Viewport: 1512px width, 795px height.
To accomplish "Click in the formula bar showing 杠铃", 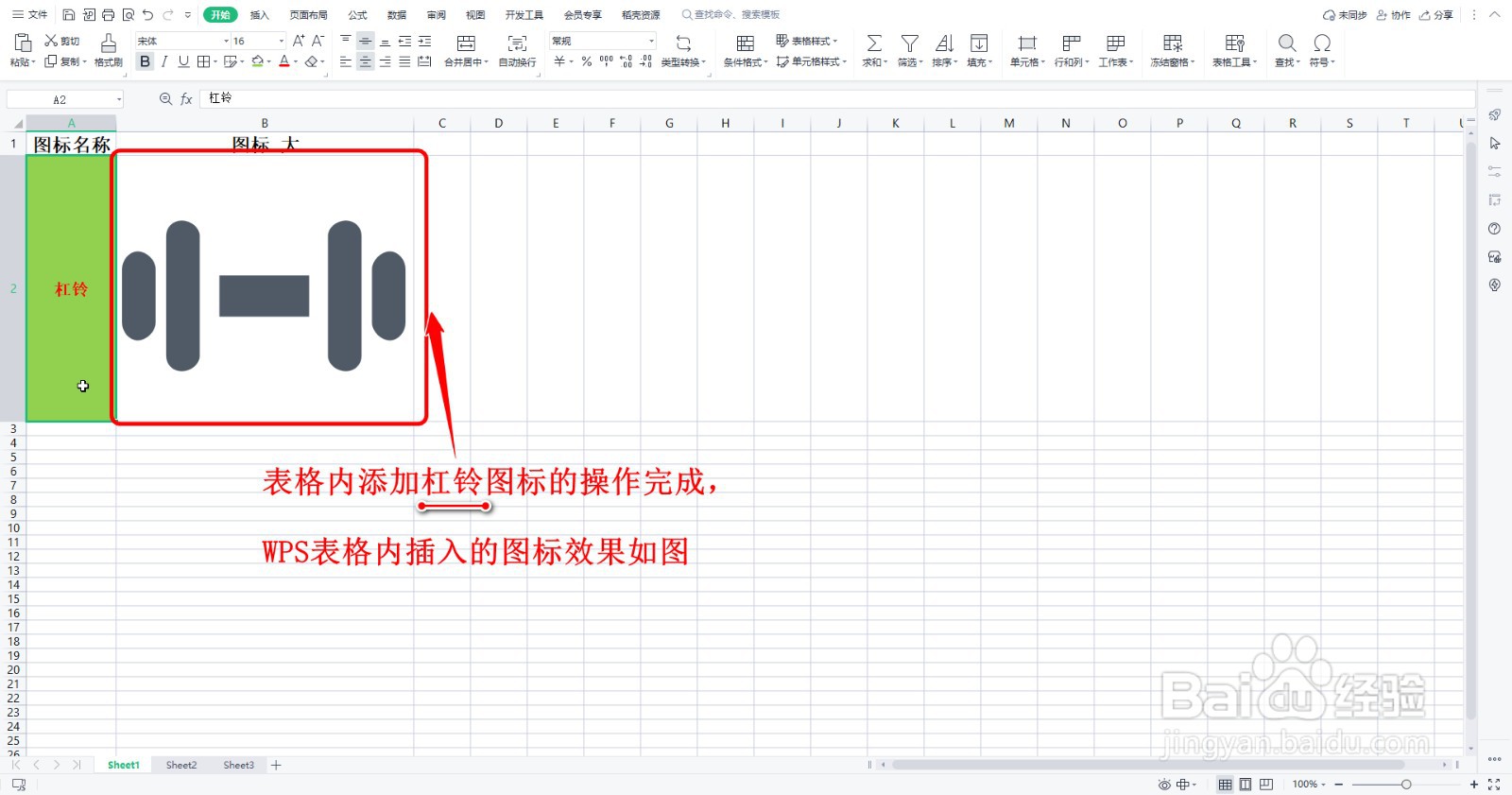I will point(836,98).
